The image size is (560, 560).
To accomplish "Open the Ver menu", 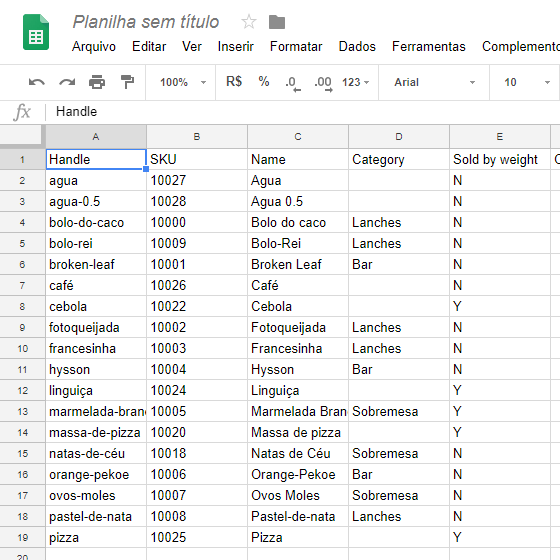I will [x=192, y=47].
